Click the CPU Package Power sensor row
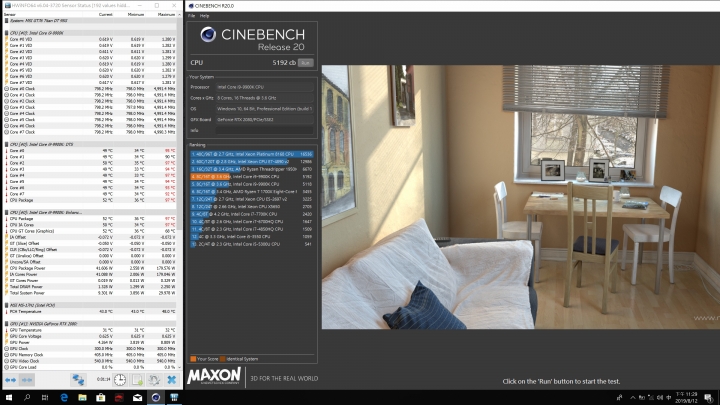The width and height of the screenshot is (720, 405). [x=90, y=268]
